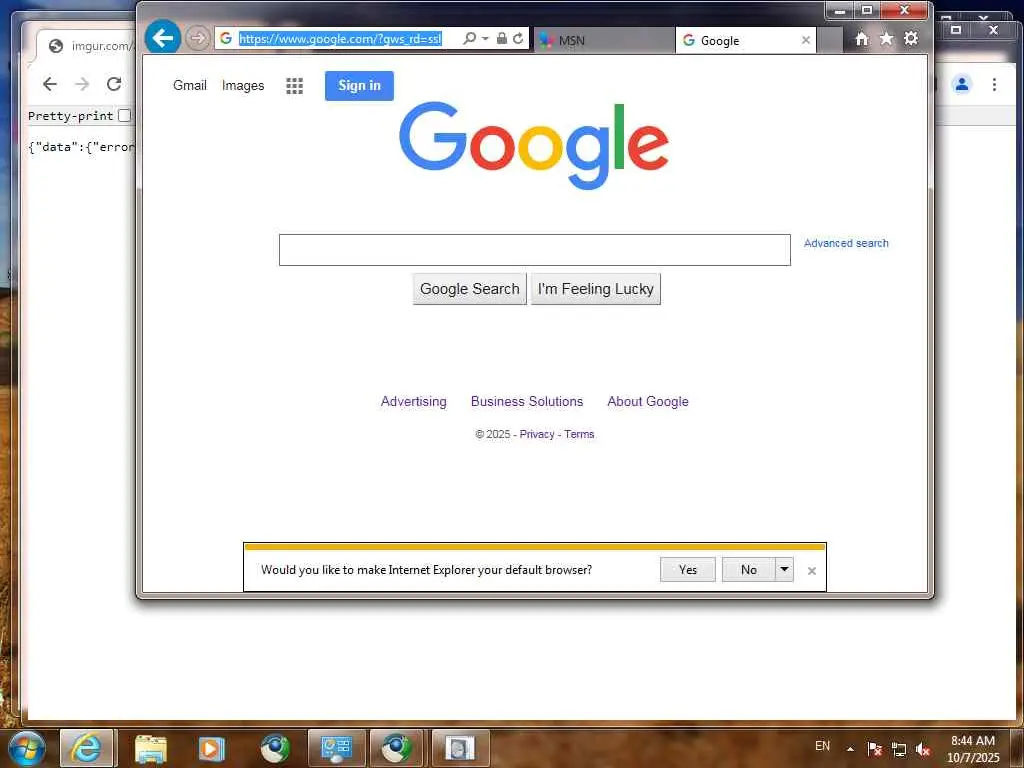Click Internet Explorer taskbar icon
The width and height of the screenshot is (1024, 768).
[x=87, y=748]
